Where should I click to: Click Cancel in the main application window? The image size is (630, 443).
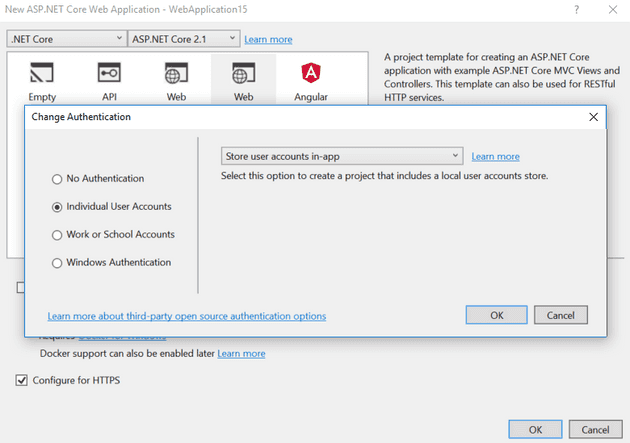click(x=595, y=430)
